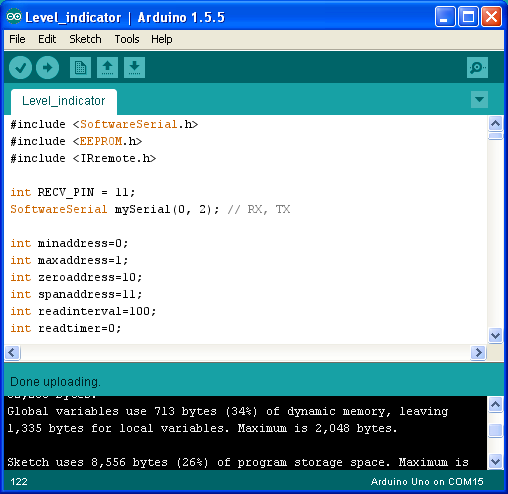508x494 pixels.
Task: Click line number 122 in status bar
Action: click(x=19, y=482)
